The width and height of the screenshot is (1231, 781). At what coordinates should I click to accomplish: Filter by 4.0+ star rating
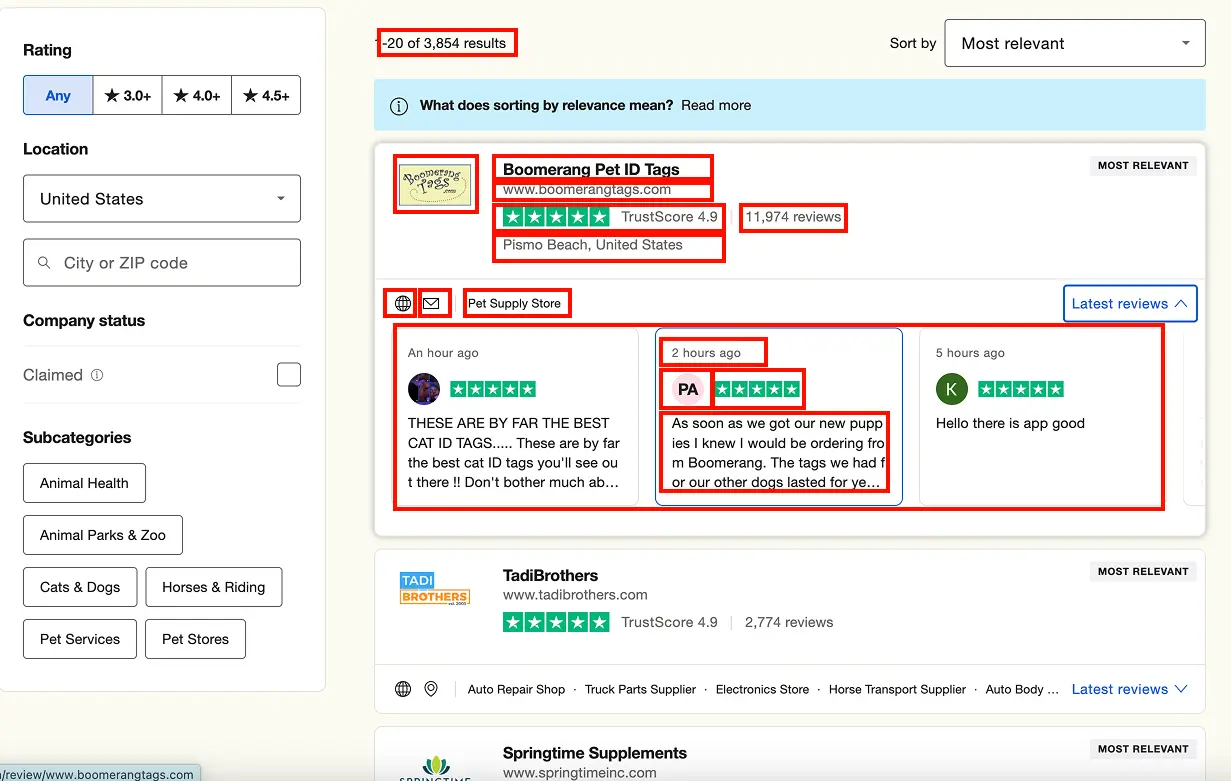tap(197, 96)
